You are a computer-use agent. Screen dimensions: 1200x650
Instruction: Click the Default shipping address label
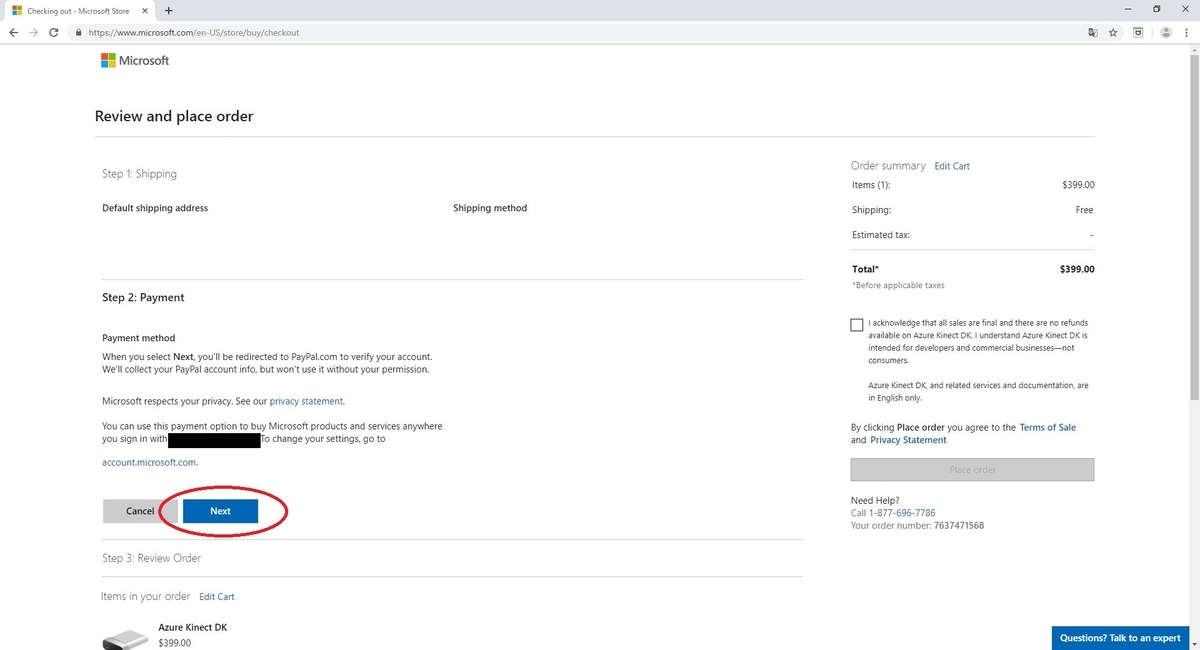point(155,208)
